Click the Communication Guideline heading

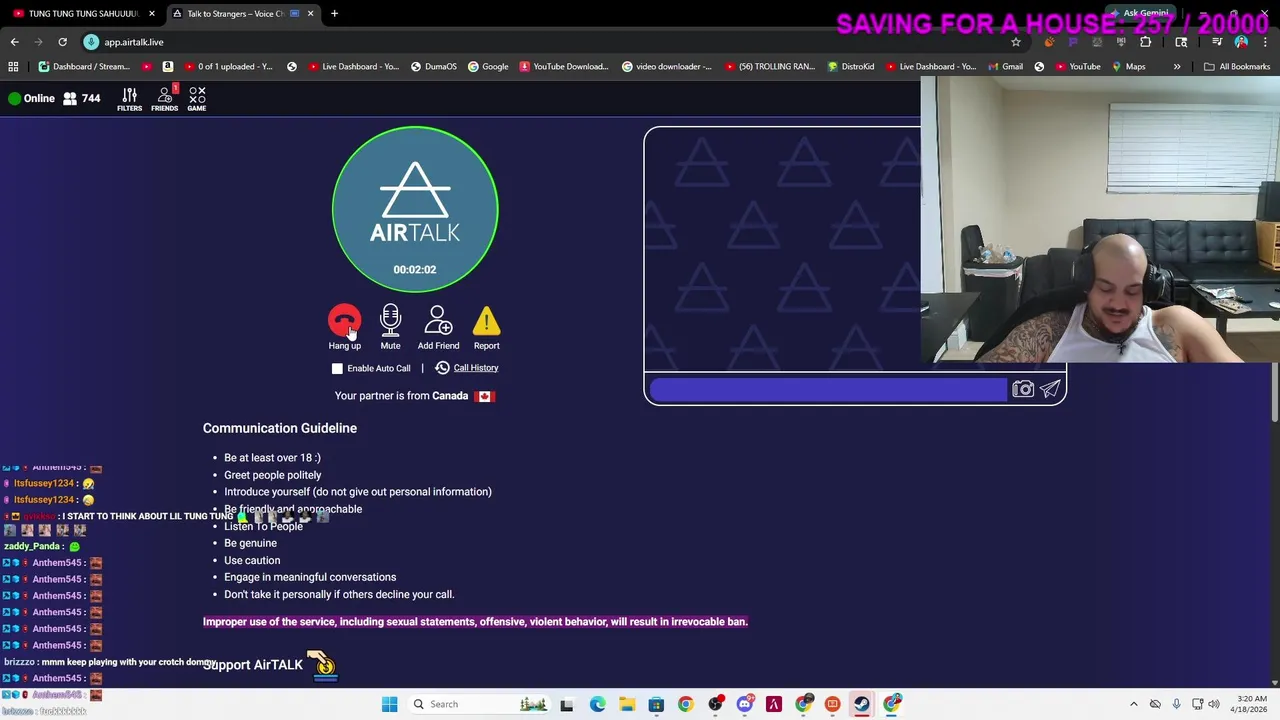click(280, 428)
